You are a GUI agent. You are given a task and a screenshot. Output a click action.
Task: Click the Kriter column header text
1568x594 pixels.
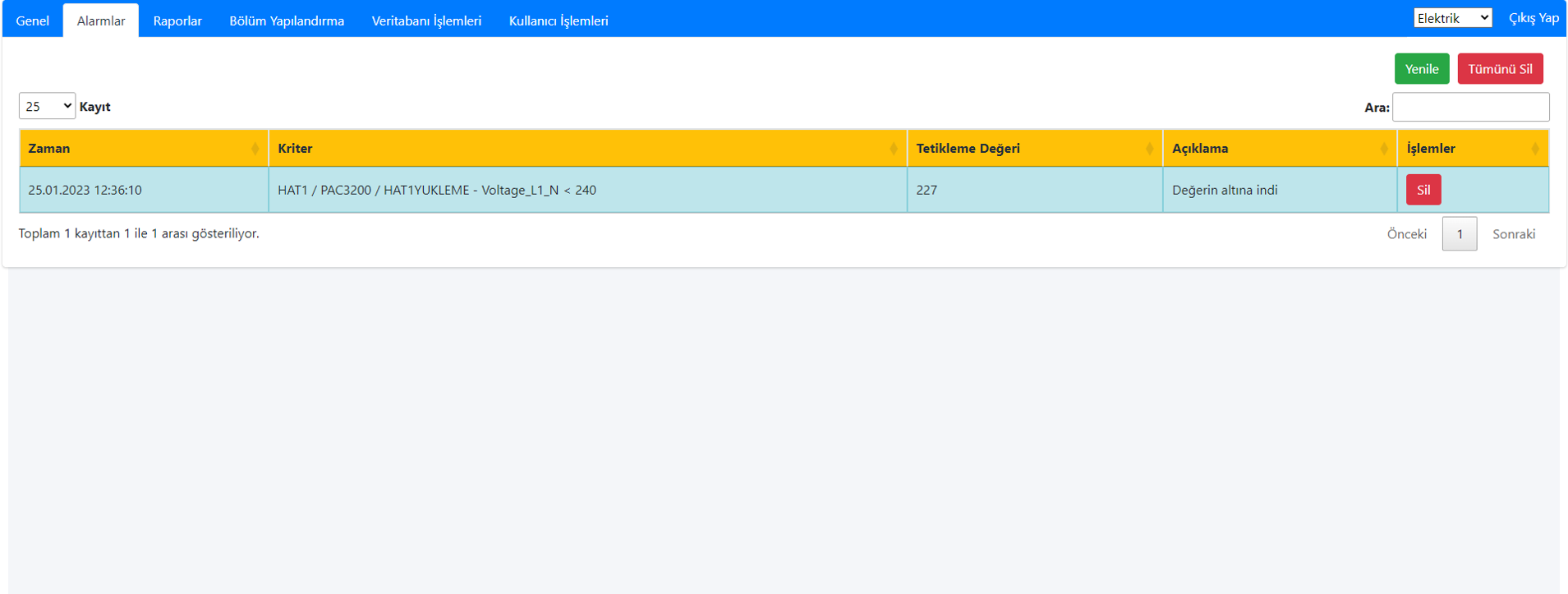click(x=295, y=149)
